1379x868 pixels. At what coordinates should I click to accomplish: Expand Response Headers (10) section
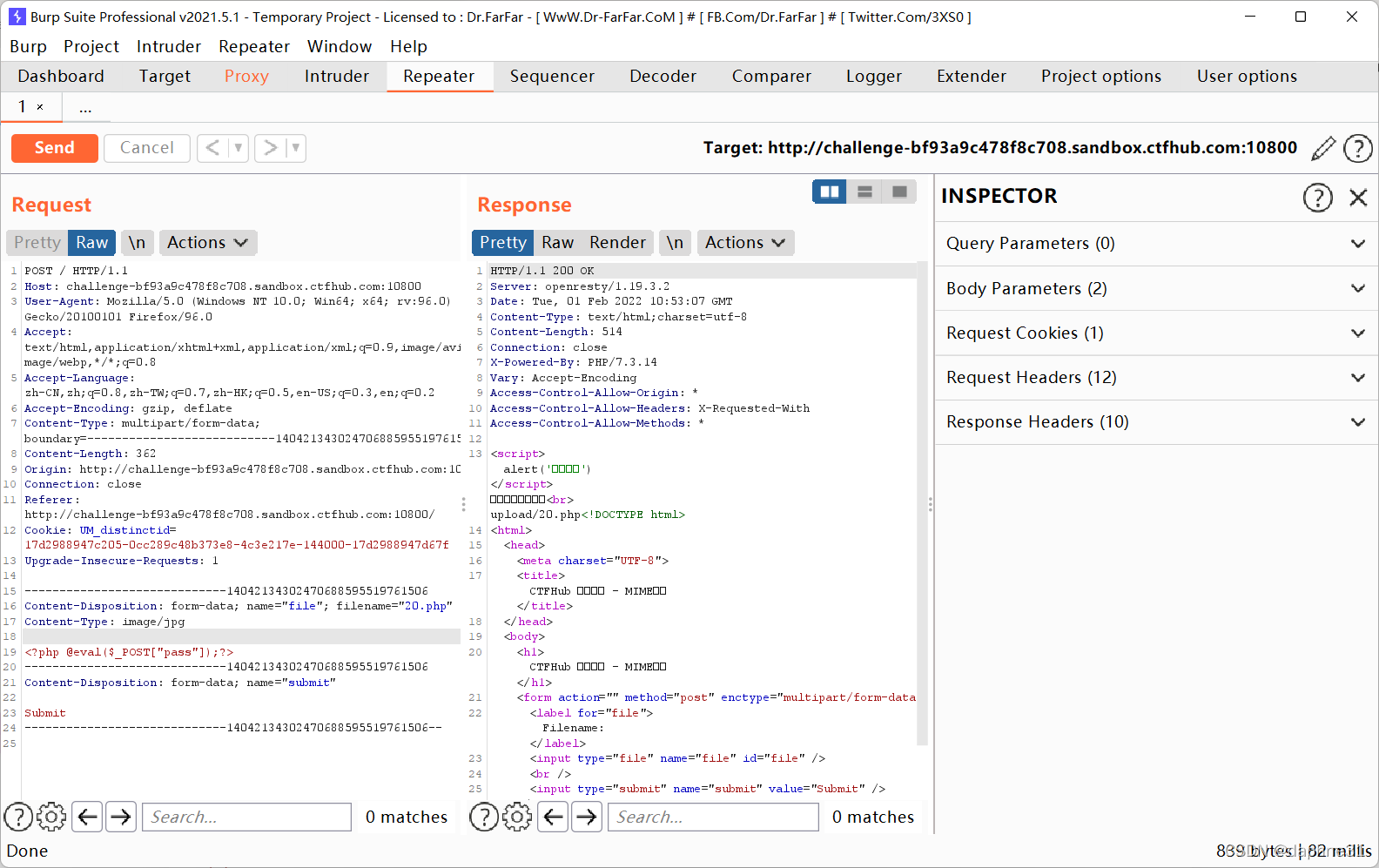click(1156, 422)
